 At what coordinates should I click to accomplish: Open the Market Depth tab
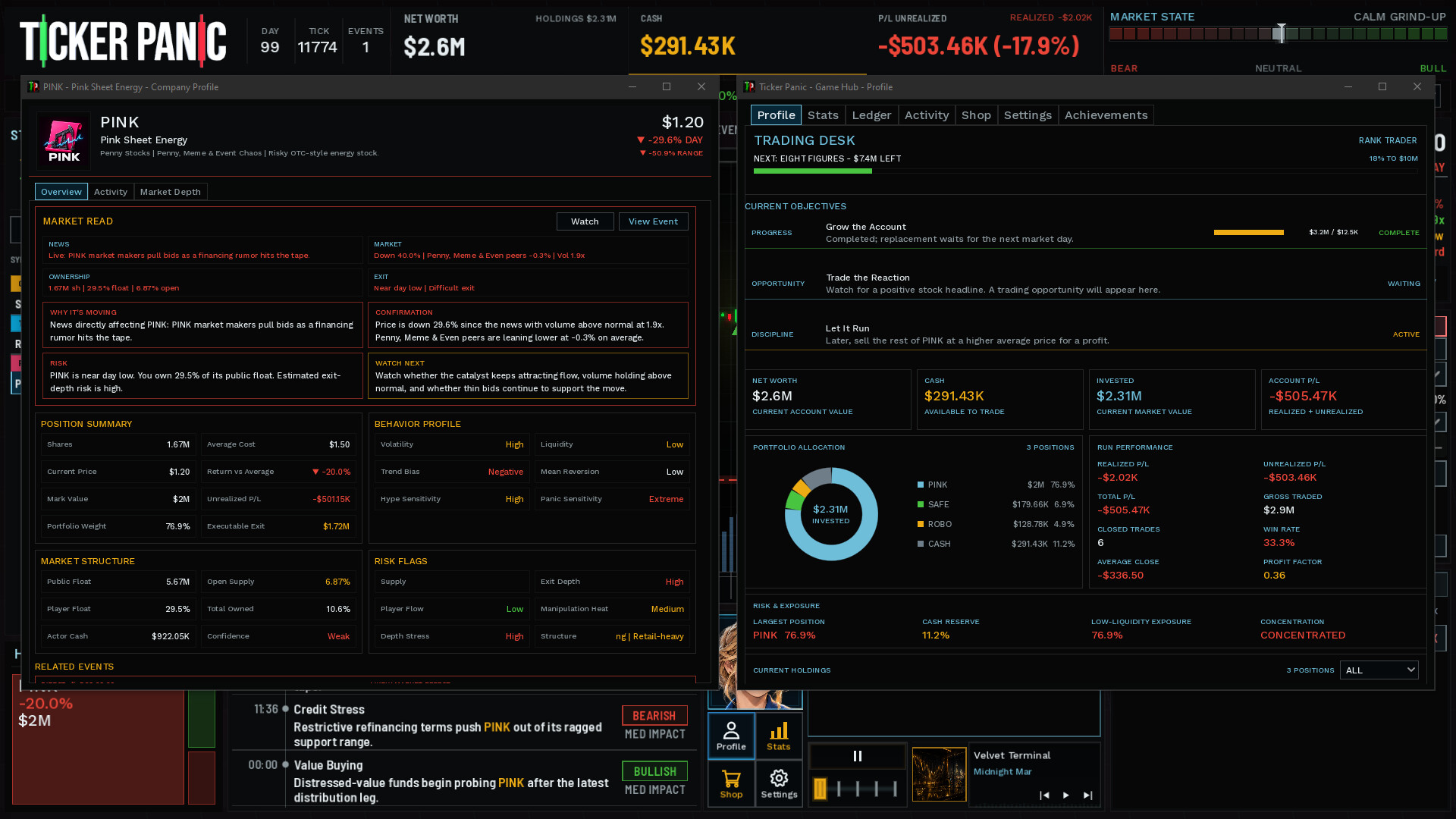171,192
